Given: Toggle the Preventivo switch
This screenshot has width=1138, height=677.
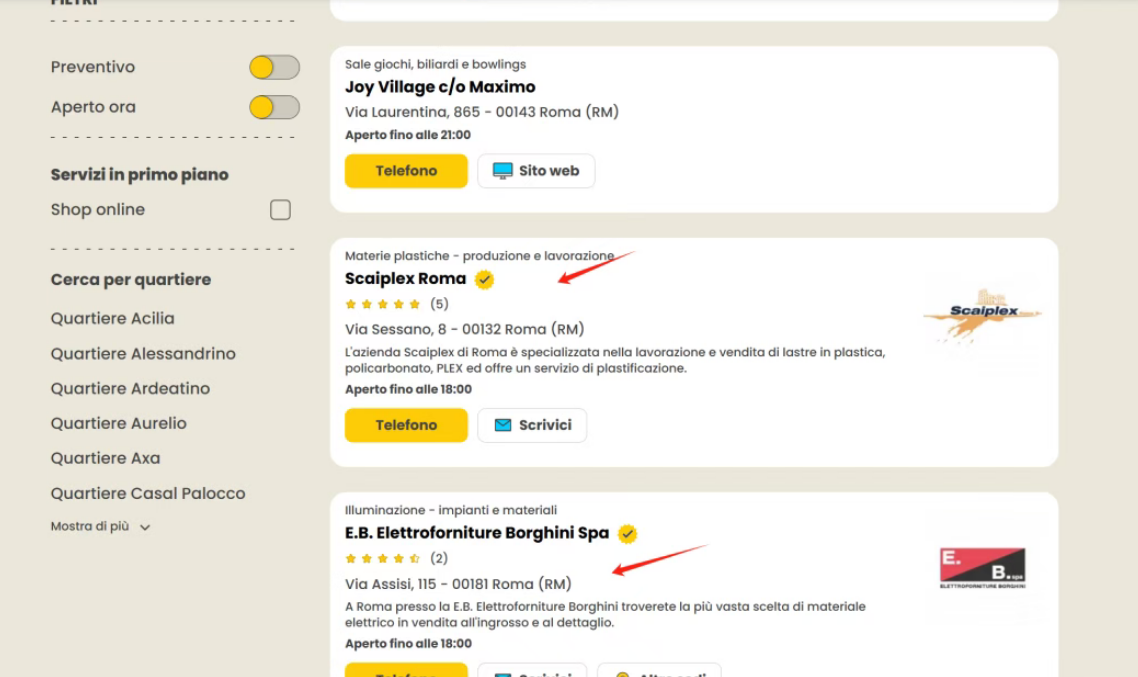Looking at the screenshot, I should coord(275,67).
